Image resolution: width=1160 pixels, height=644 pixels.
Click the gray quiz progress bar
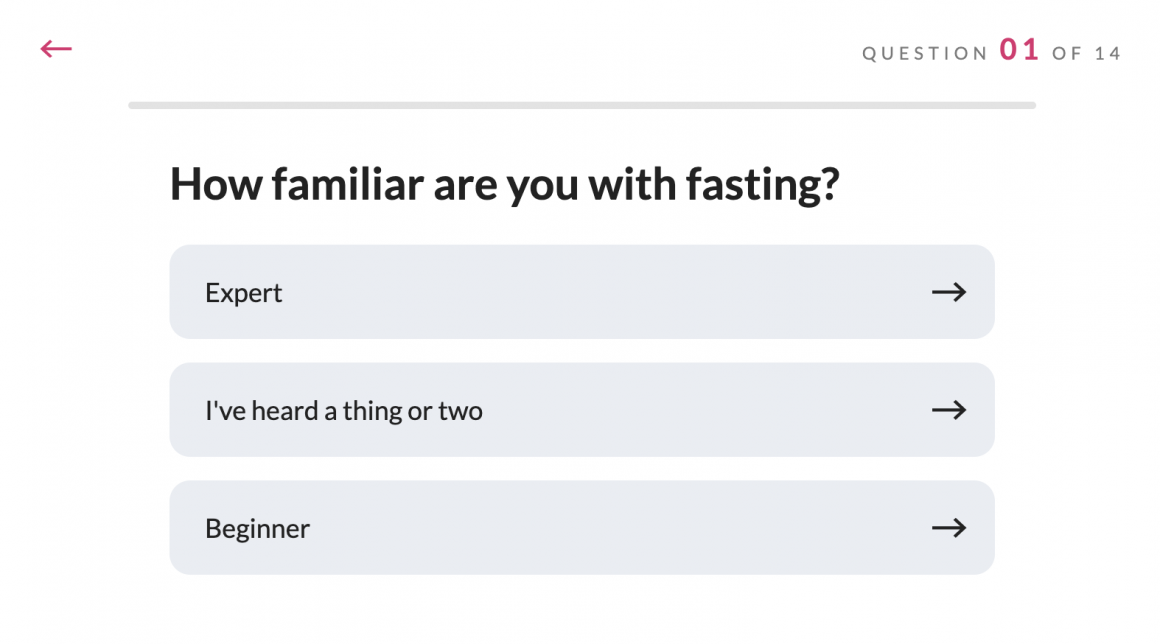click(582, 105)
